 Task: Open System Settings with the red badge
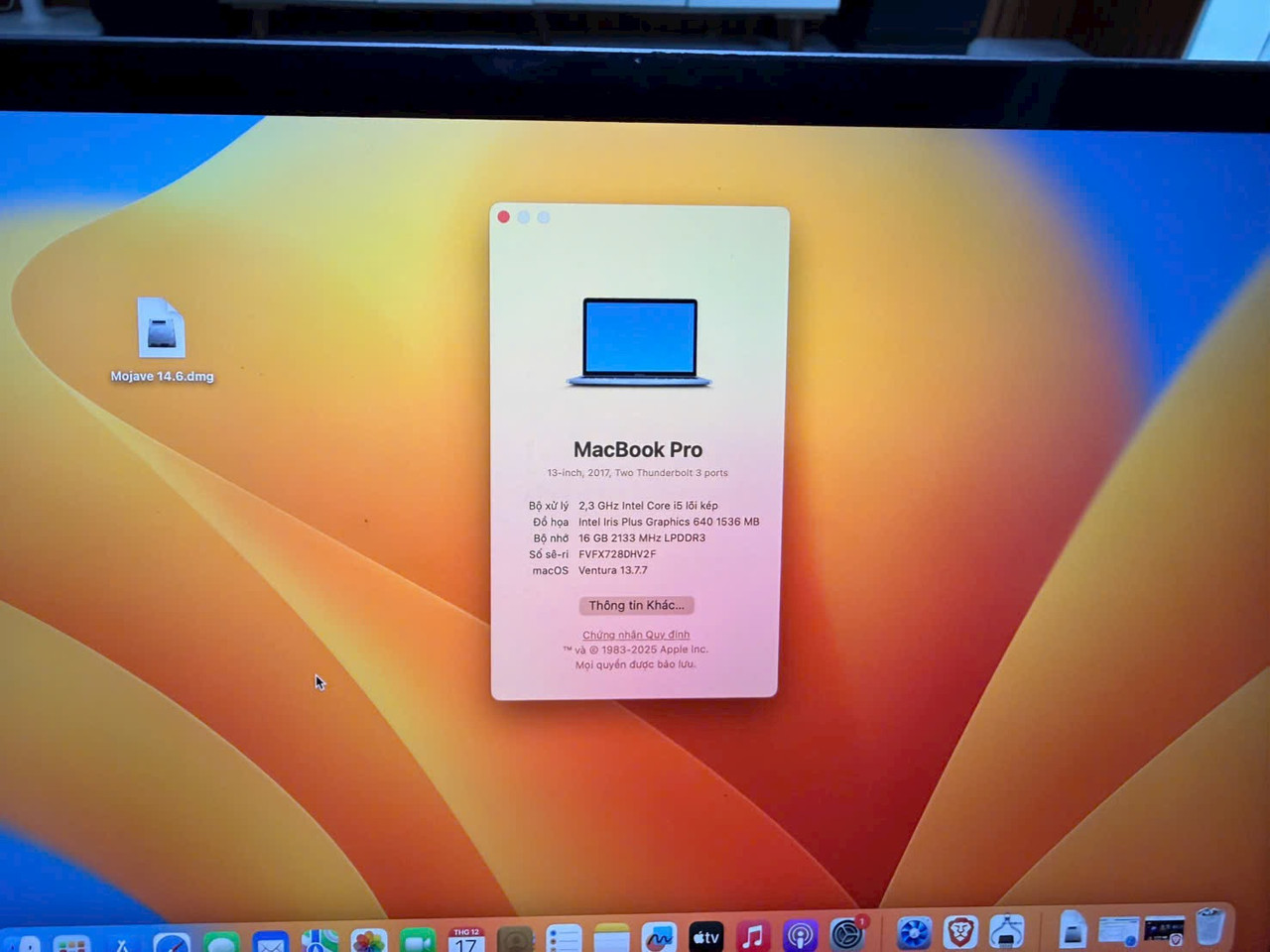[x=847, y=933]
